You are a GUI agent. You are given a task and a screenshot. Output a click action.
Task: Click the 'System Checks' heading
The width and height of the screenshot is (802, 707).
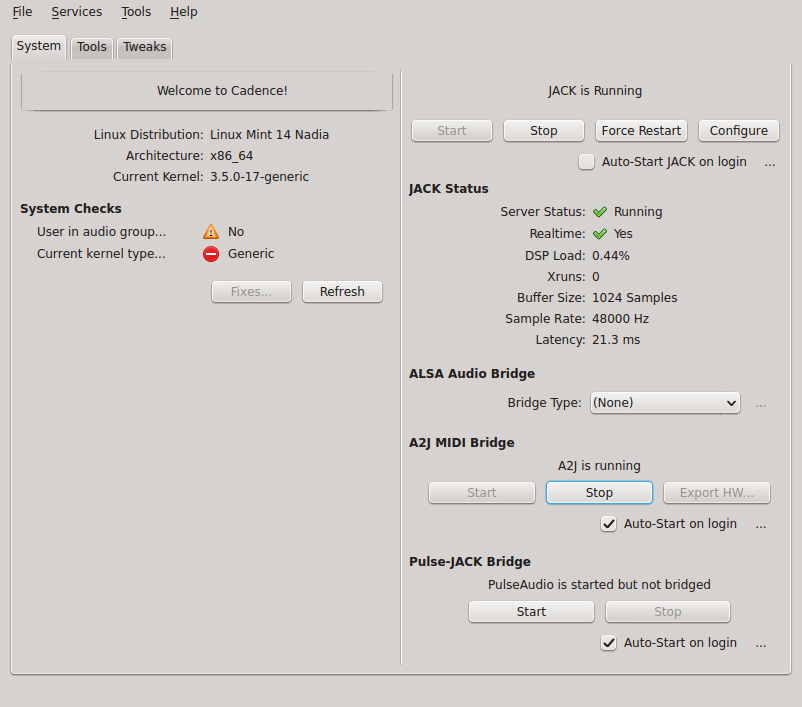(71, 209)
